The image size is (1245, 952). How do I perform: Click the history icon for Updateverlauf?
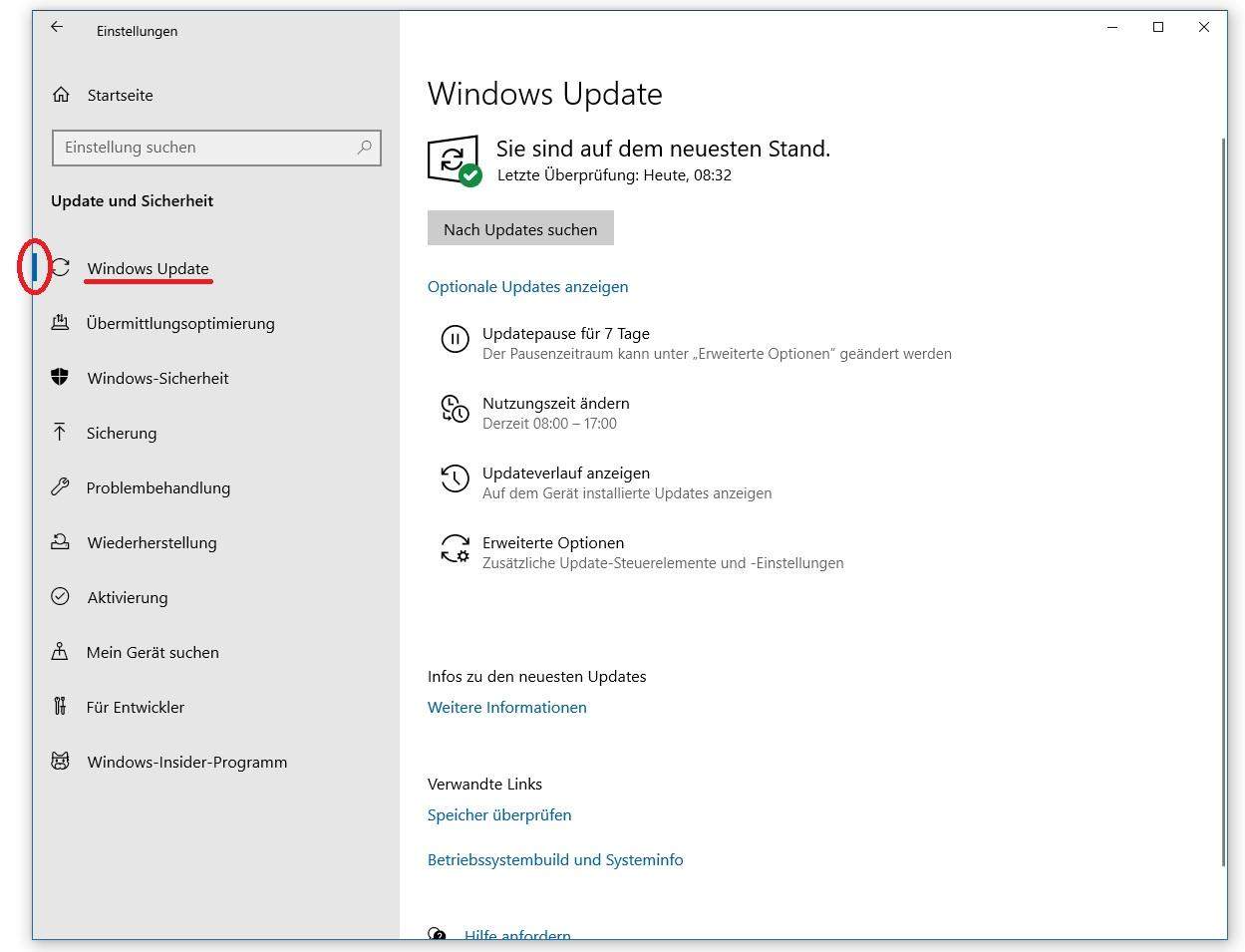click(x=455, y=478)
